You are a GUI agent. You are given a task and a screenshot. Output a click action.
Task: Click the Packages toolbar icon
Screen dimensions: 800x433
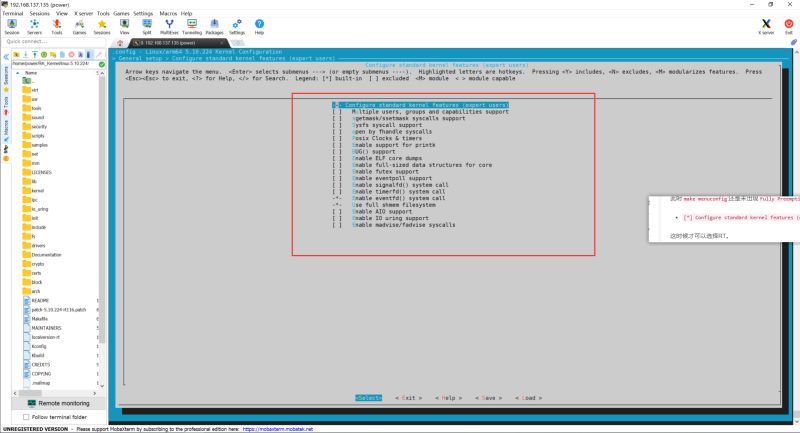[x=214, y=27]
